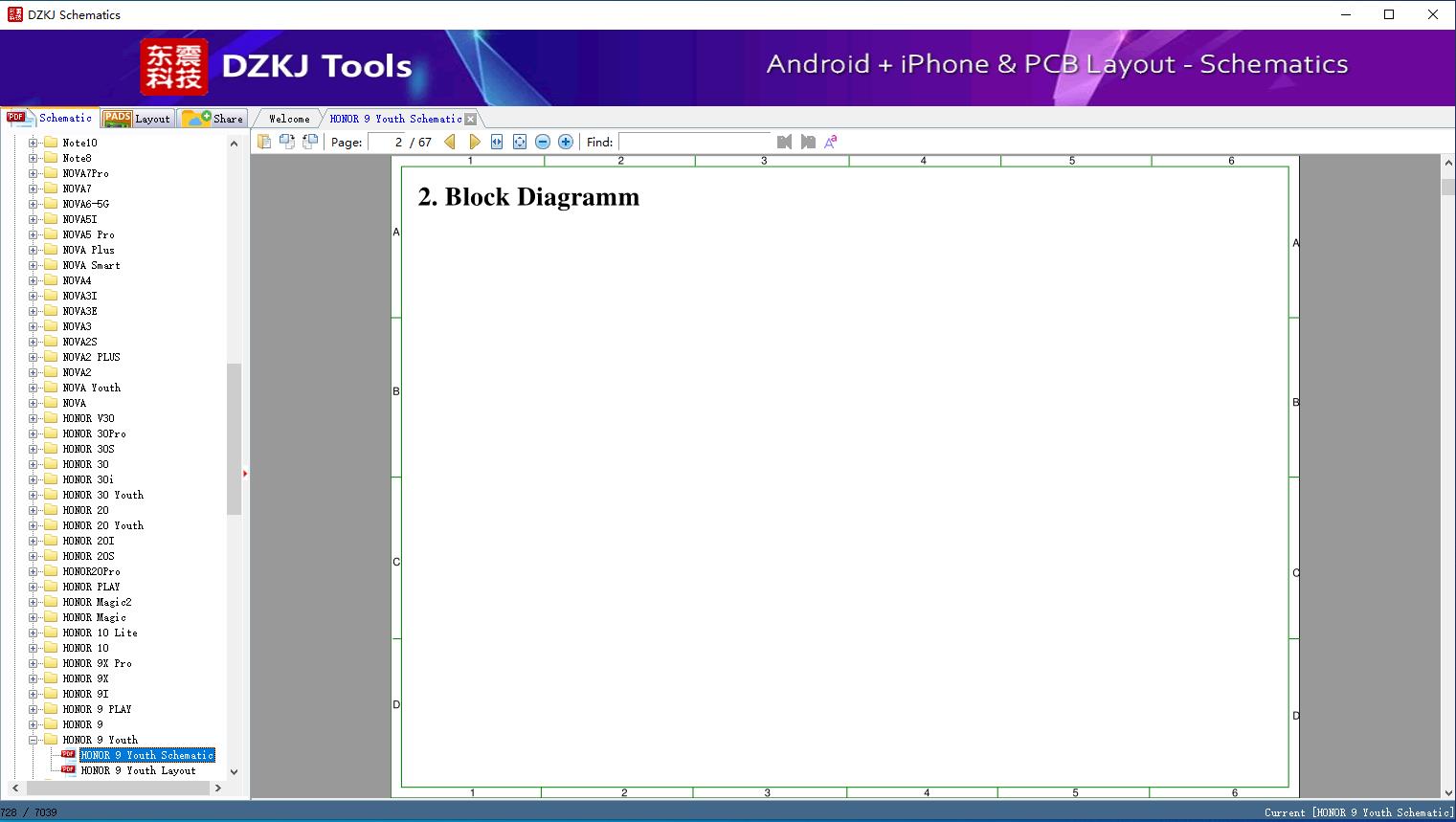Select the NOVA2 PLUS folder

(x=91, y=357)
